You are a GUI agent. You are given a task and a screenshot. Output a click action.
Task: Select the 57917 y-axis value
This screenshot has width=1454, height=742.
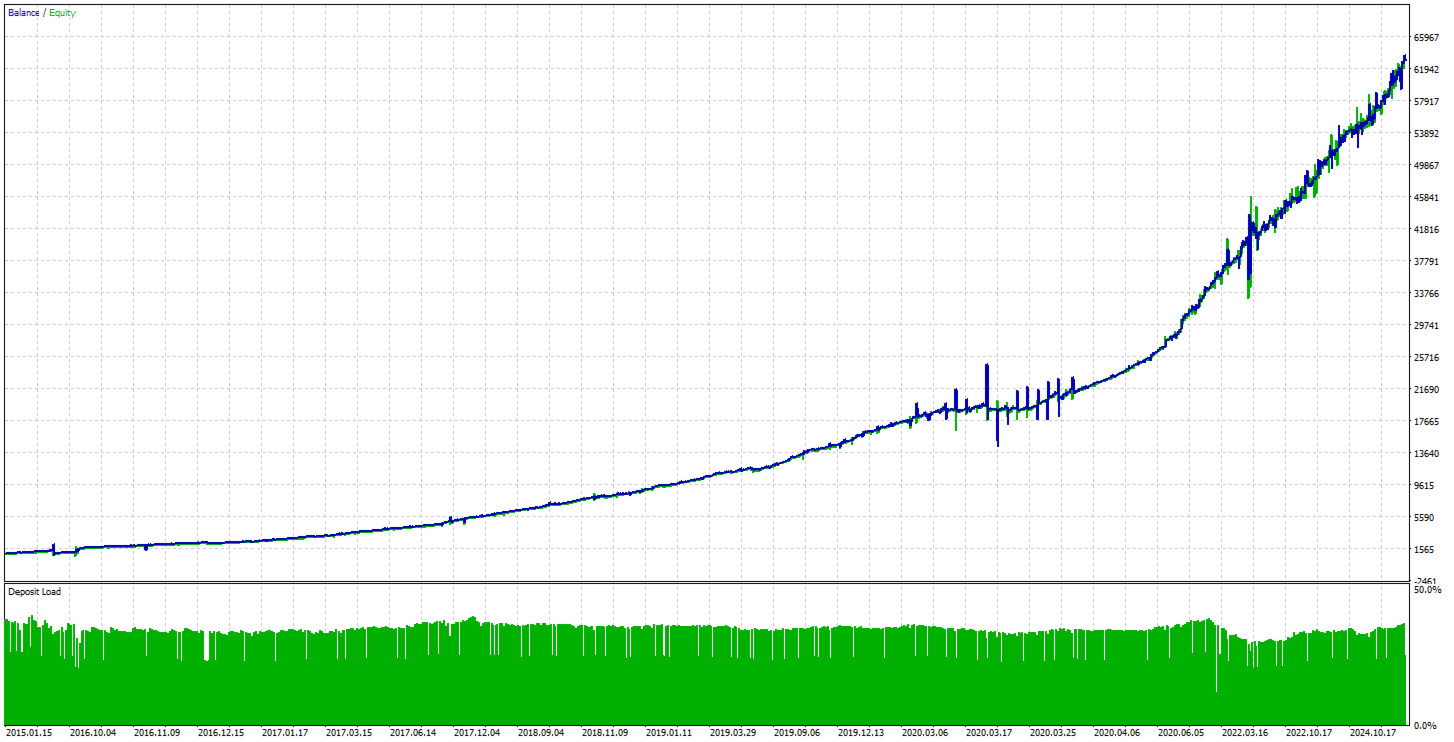pyautogui.click(x=1426, y=101)
